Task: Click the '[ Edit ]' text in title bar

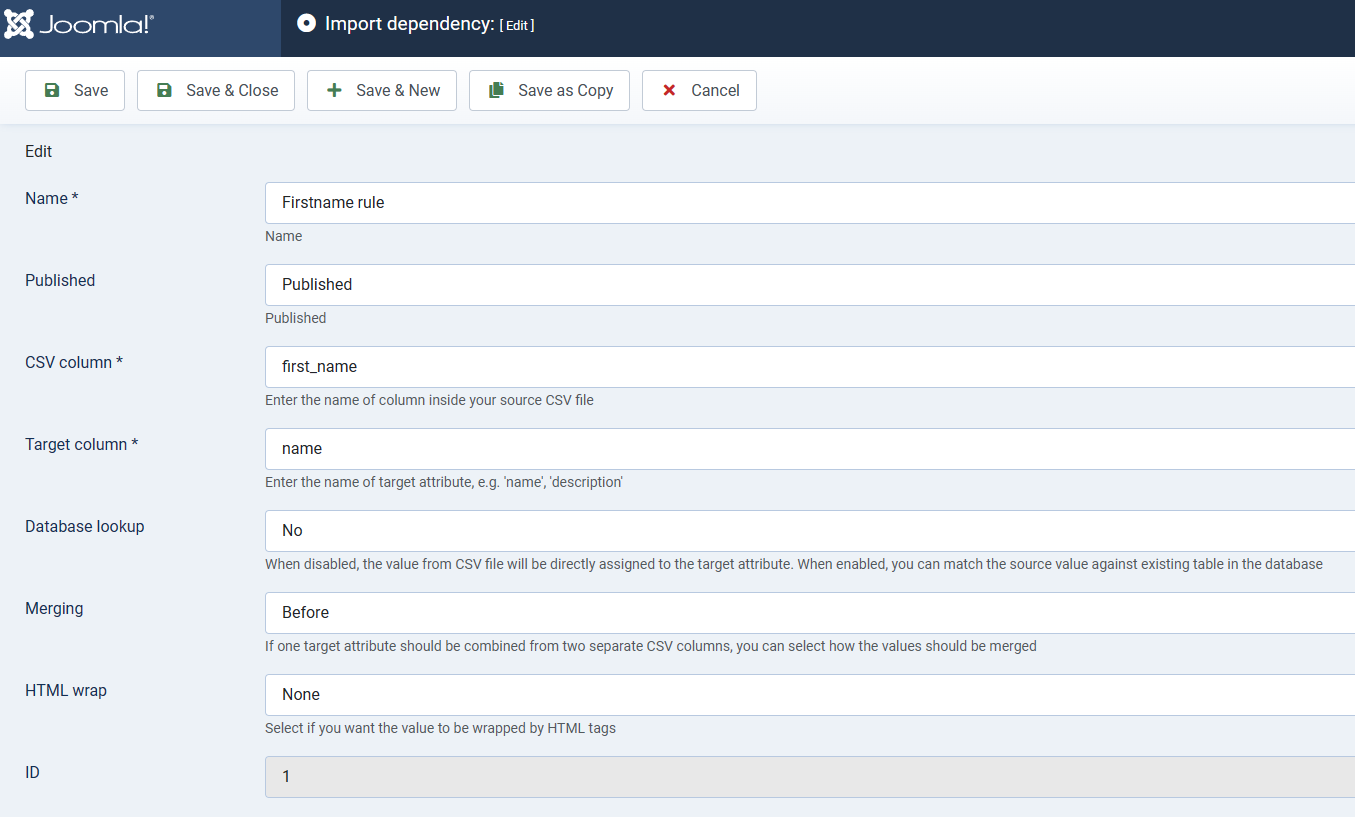Action: tap(517, 26)
